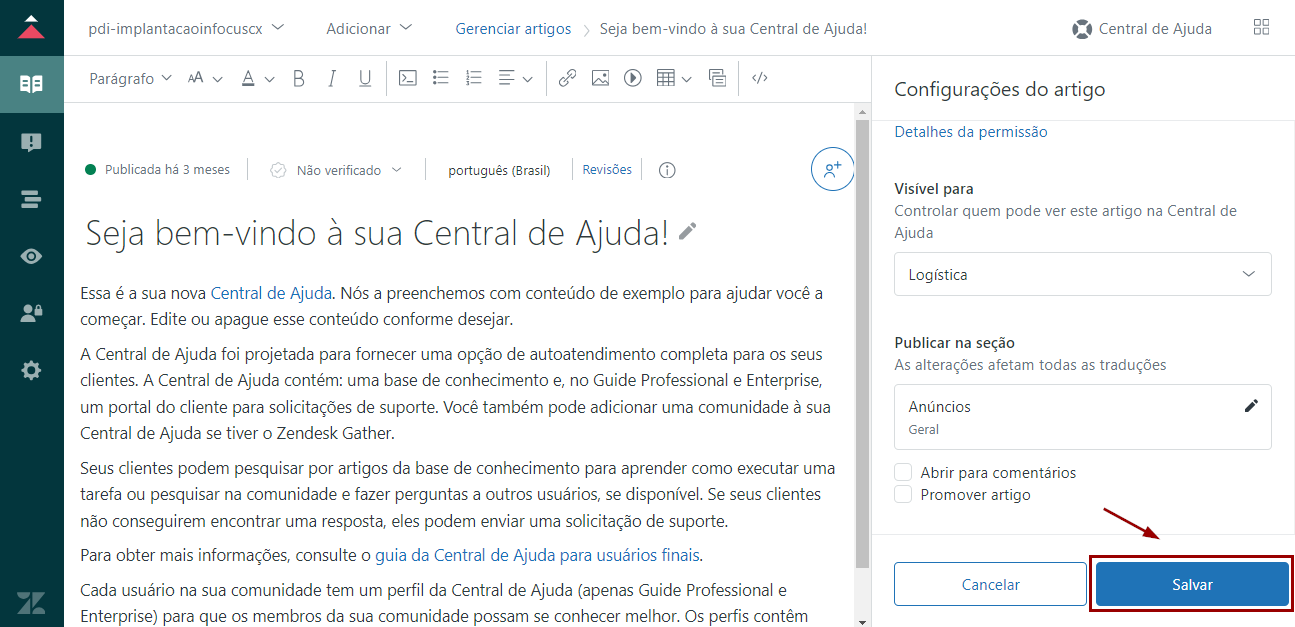Apply italic formatting from the toolbar

332,79
